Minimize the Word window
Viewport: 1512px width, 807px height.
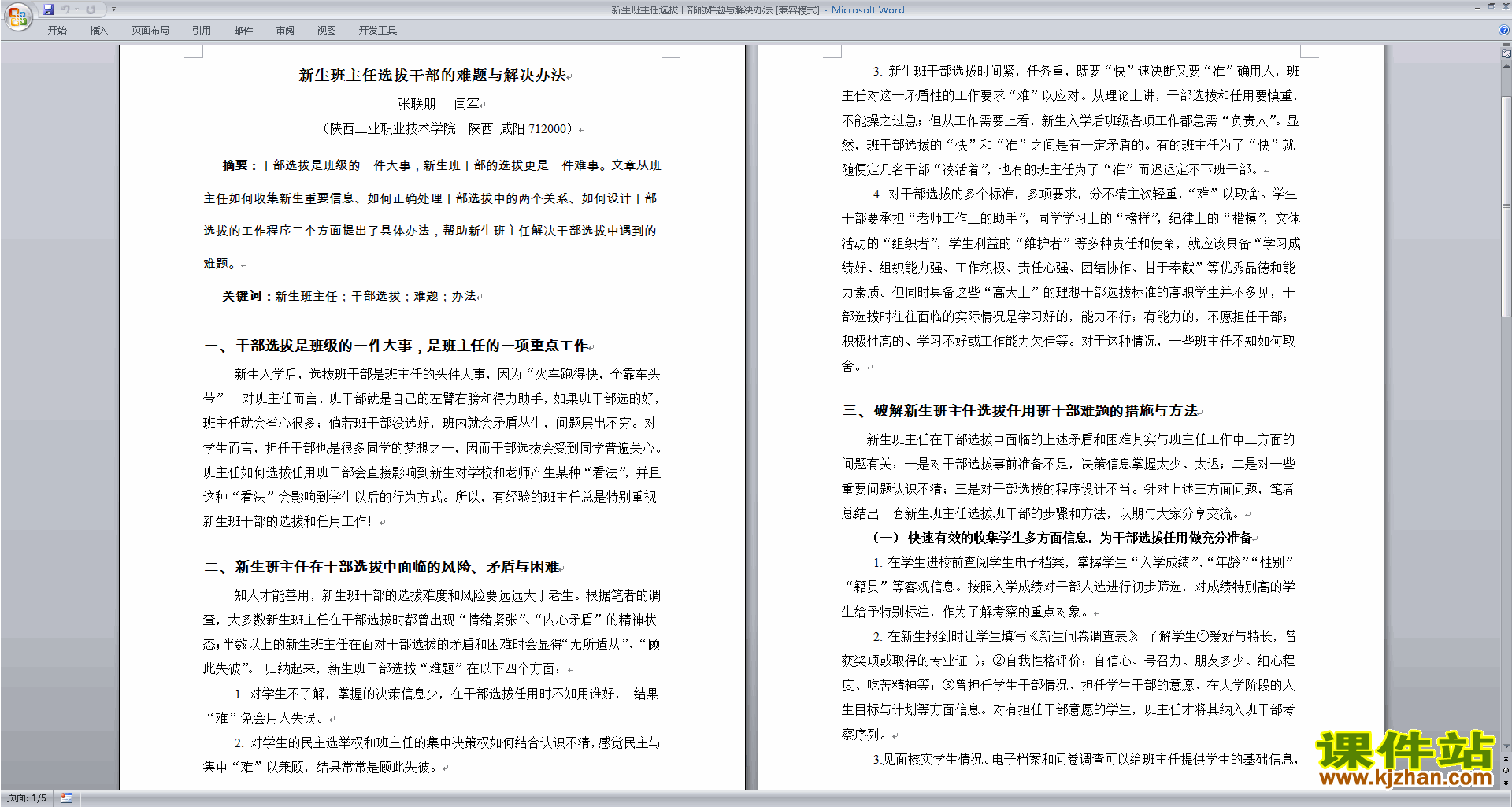pos(1477,7)
